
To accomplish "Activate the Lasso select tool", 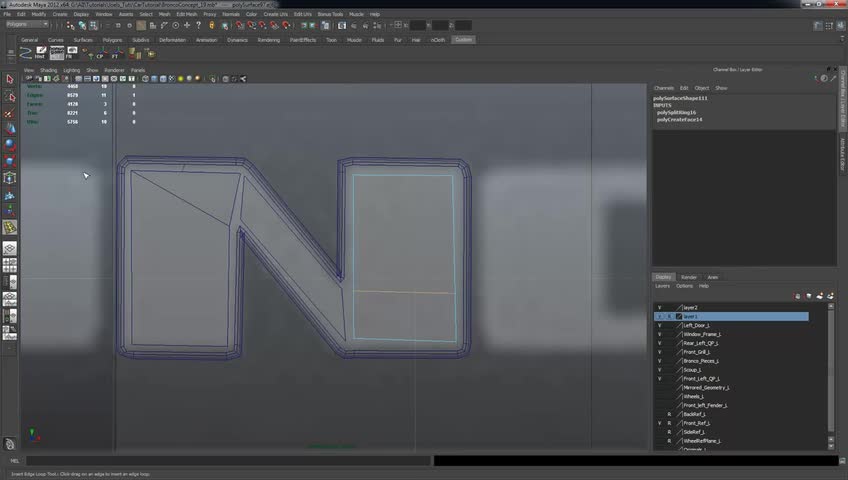I will point(10,96).
